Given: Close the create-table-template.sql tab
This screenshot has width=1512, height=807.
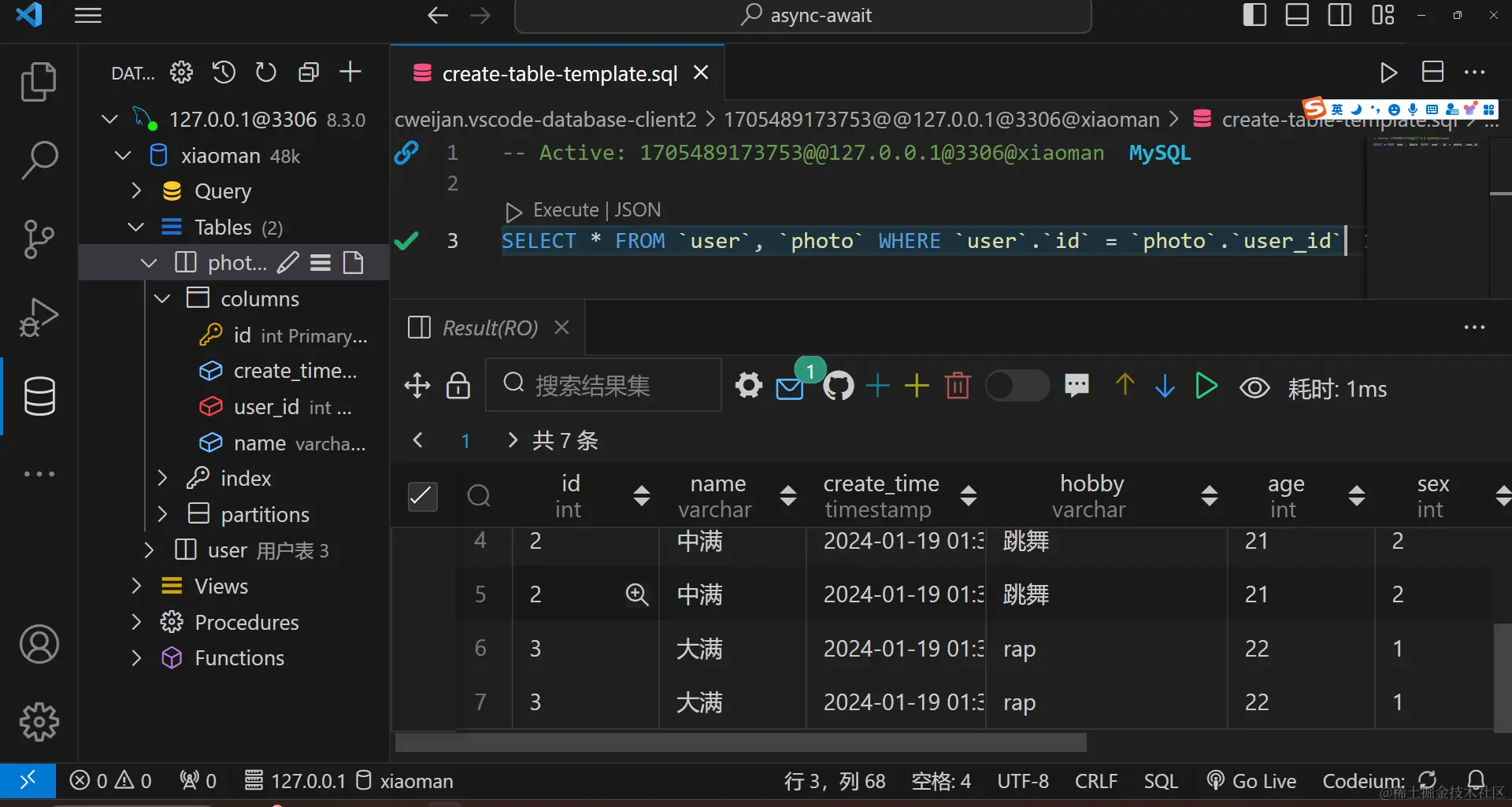Looking at the screenshot, I should click(x=701, y=72).
